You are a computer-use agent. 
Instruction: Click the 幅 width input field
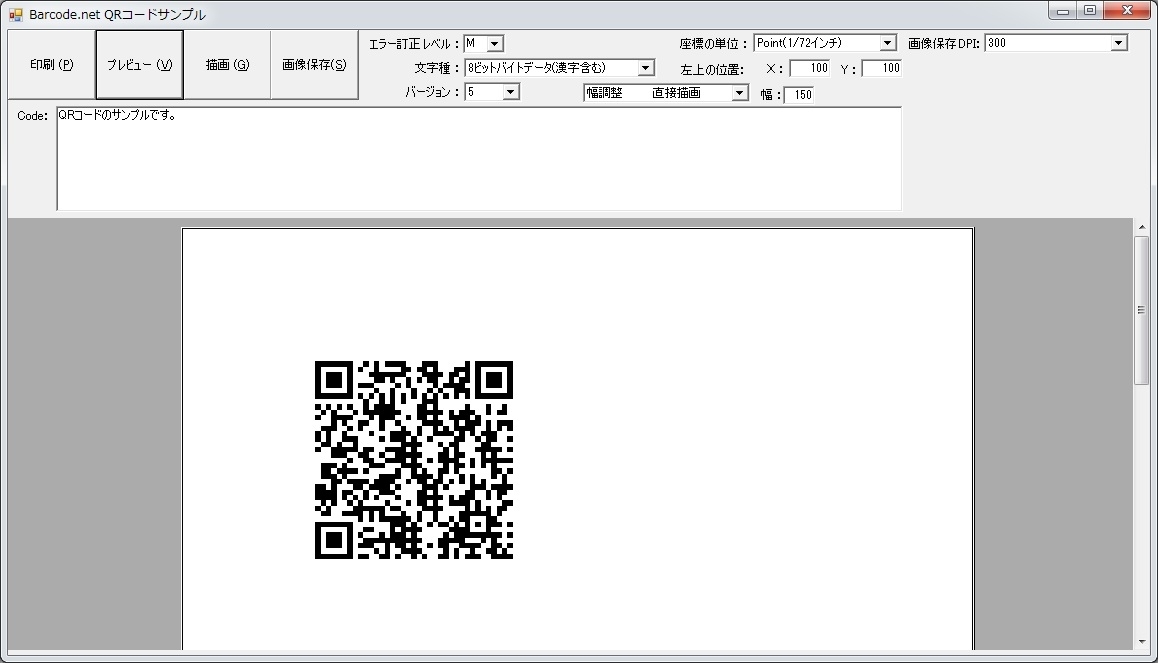coord(798,95)
